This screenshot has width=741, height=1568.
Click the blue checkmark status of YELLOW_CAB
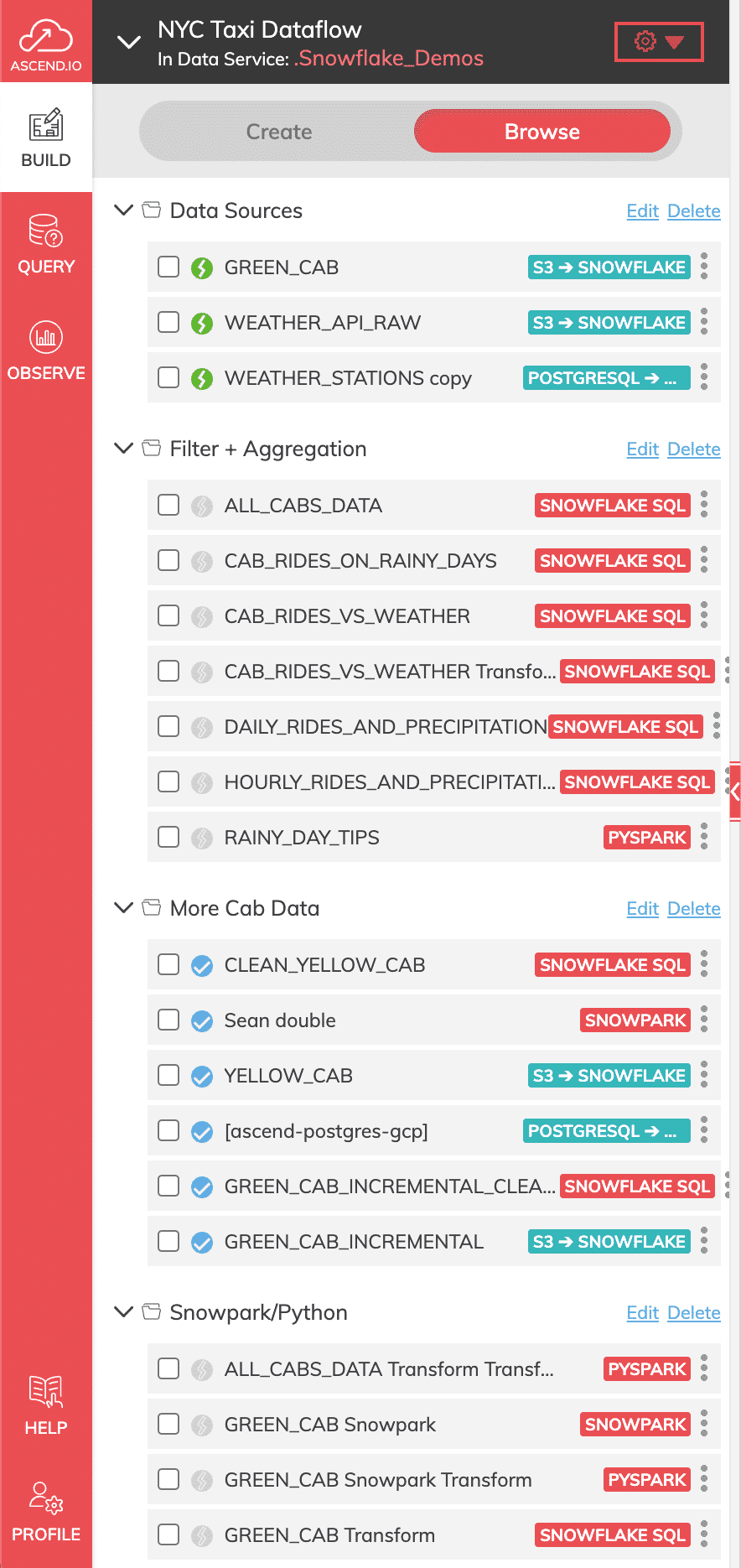[202, 1076]
